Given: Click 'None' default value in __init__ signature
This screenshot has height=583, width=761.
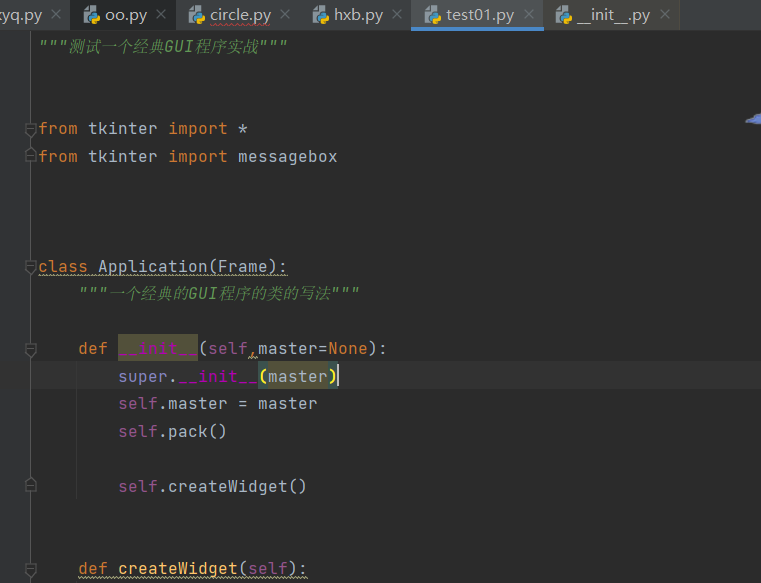Looking at the screenshot, I should [347, 349].
